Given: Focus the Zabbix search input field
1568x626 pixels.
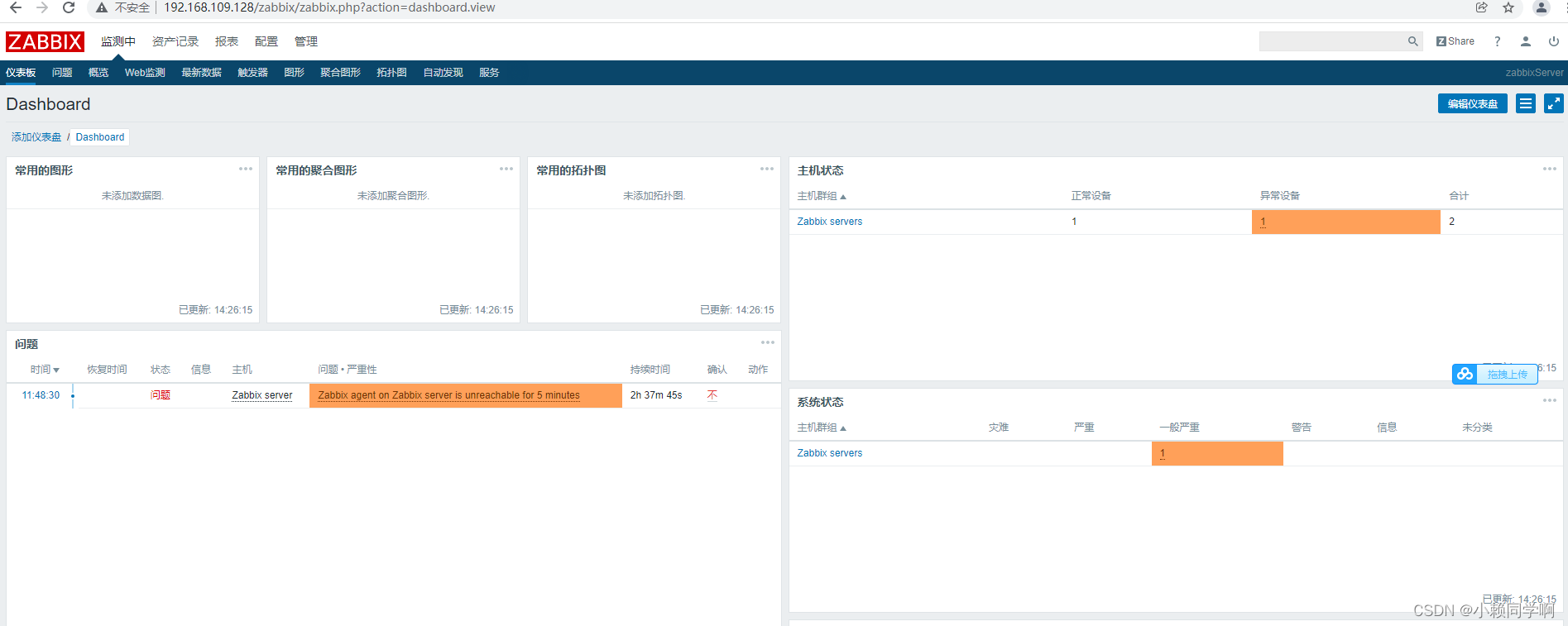Looking at the screenshot, I should coord(1332,41).
